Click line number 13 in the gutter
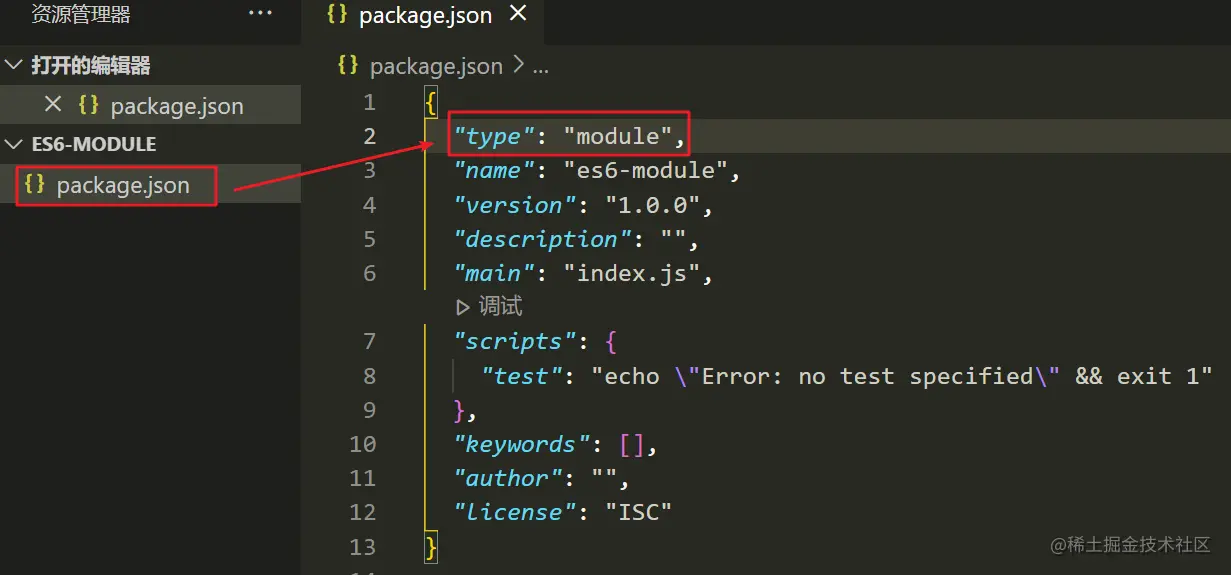 362,546
